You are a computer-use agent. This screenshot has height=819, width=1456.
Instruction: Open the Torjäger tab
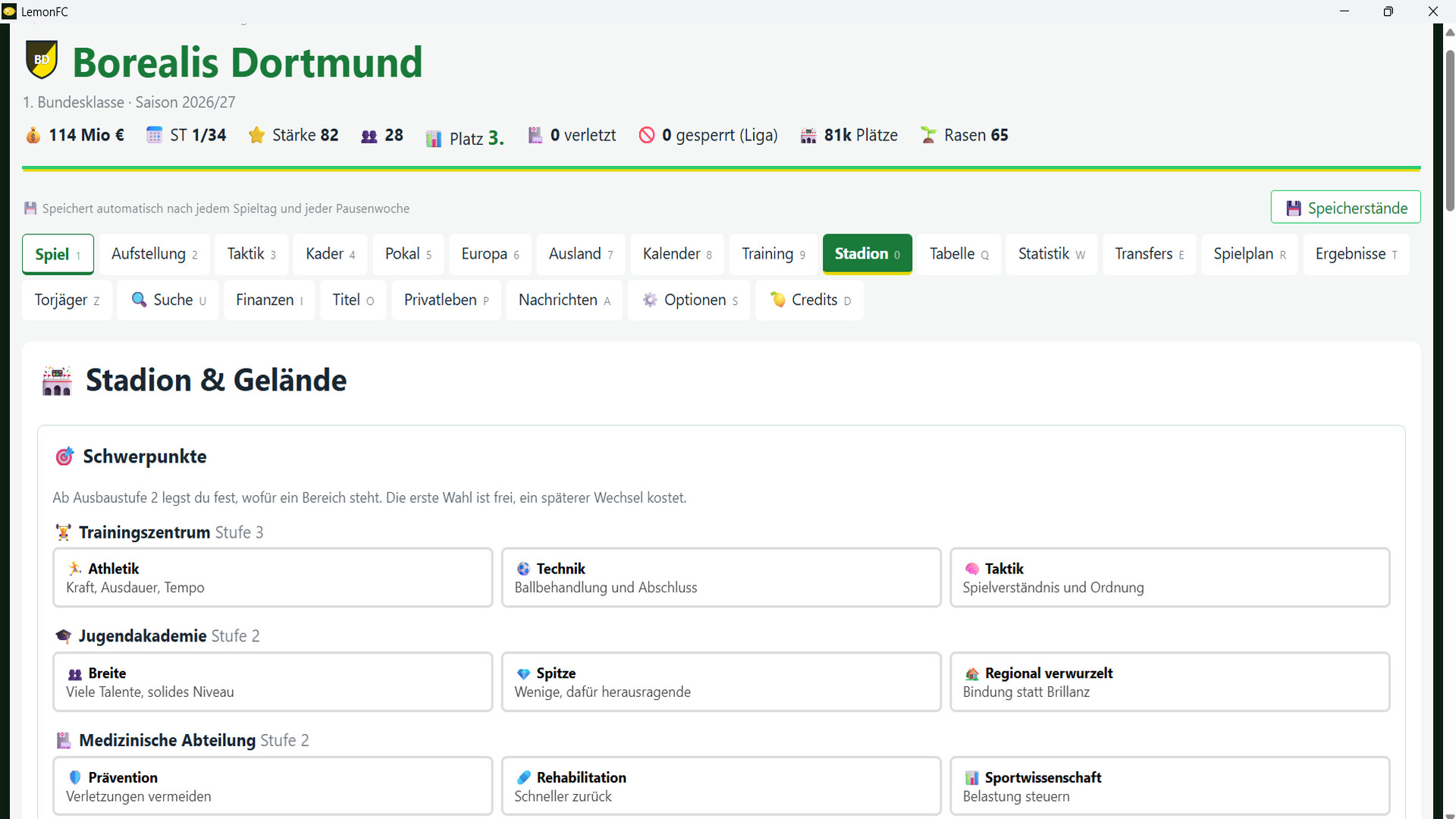(67, 300)
